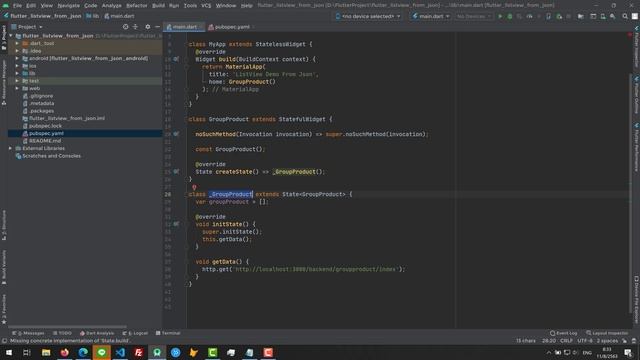Open the Refactor menu

136,6
